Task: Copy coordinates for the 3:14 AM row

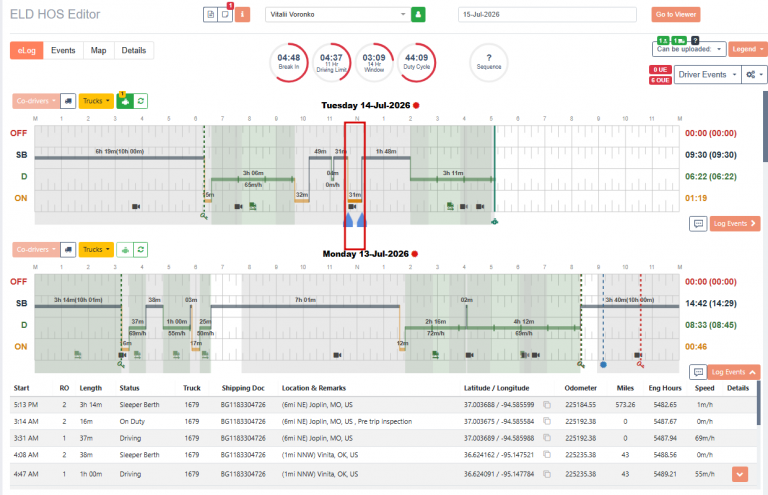Action: (x=547, y=422)
